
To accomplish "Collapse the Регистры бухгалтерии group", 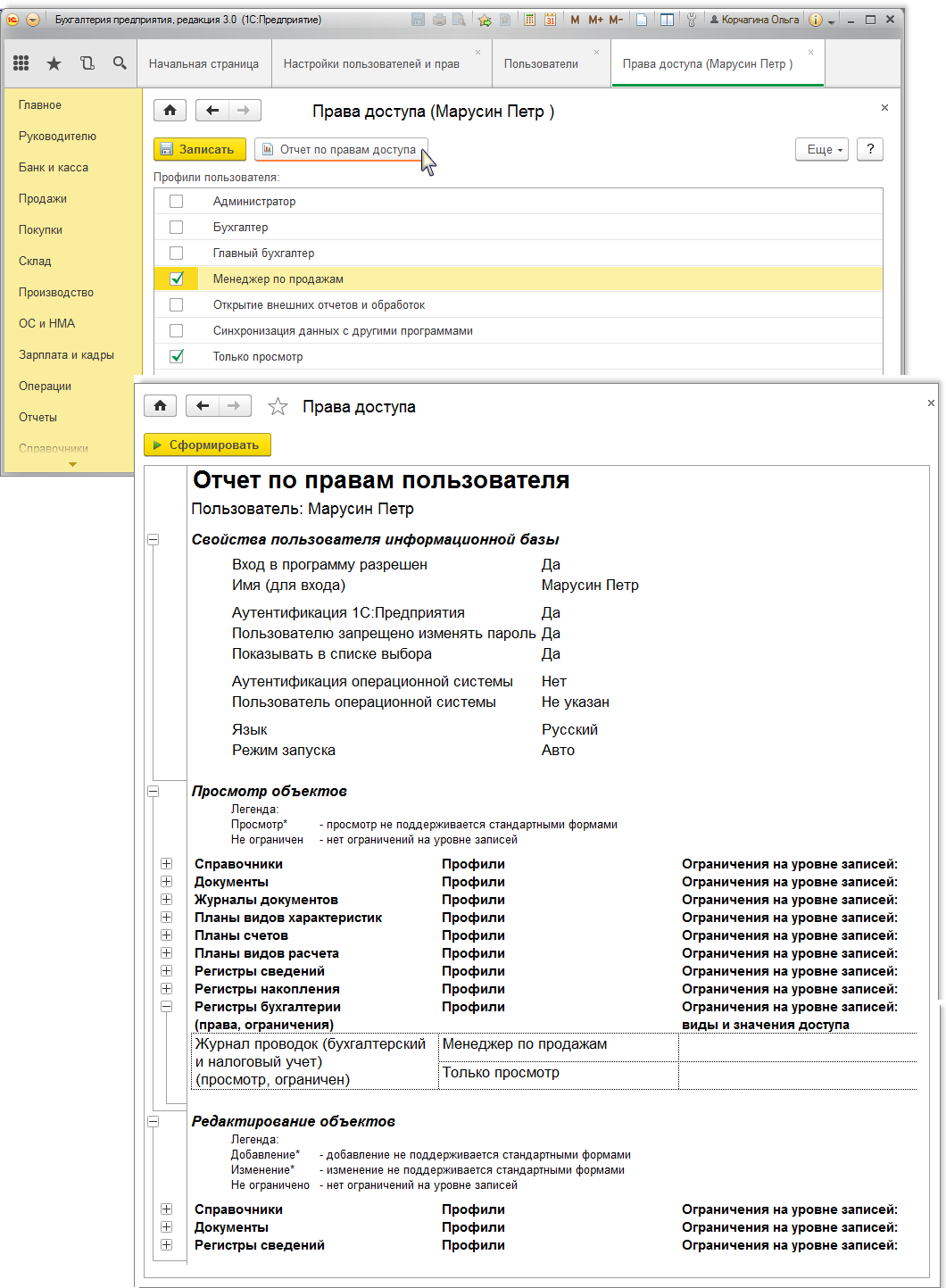I will [x=166, y=1007].
